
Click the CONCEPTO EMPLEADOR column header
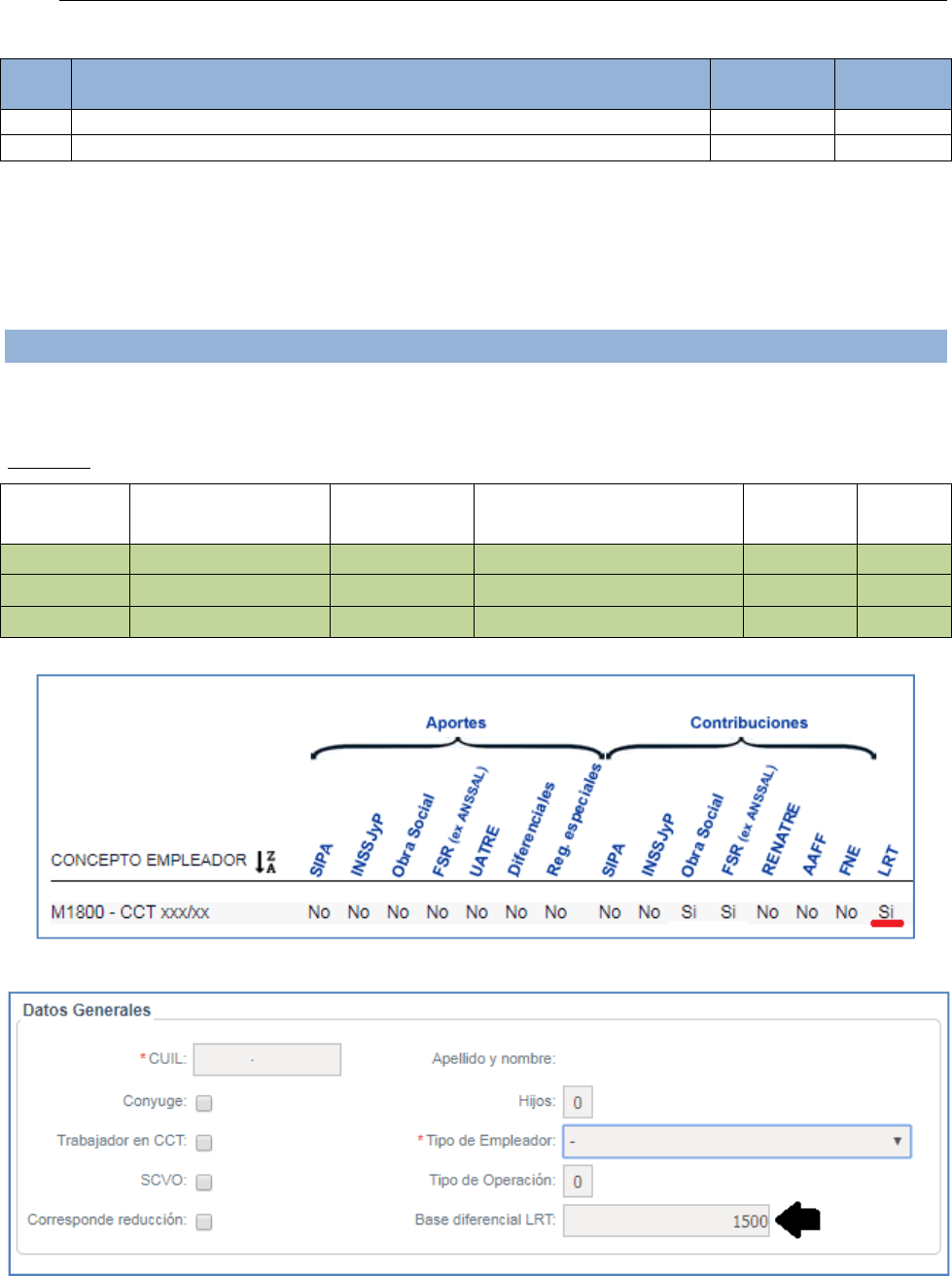coord(139,862)
